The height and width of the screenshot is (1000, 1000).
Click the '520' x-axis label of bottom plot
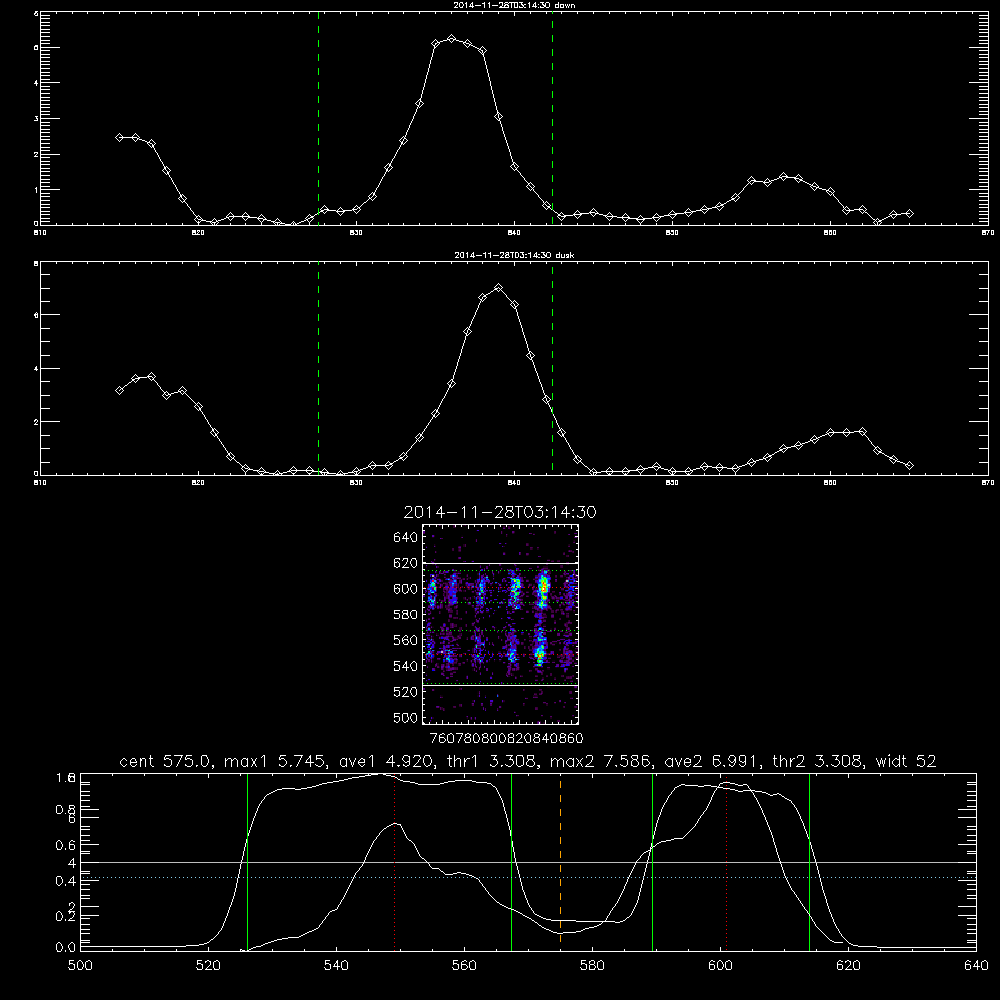coord(208,966)
